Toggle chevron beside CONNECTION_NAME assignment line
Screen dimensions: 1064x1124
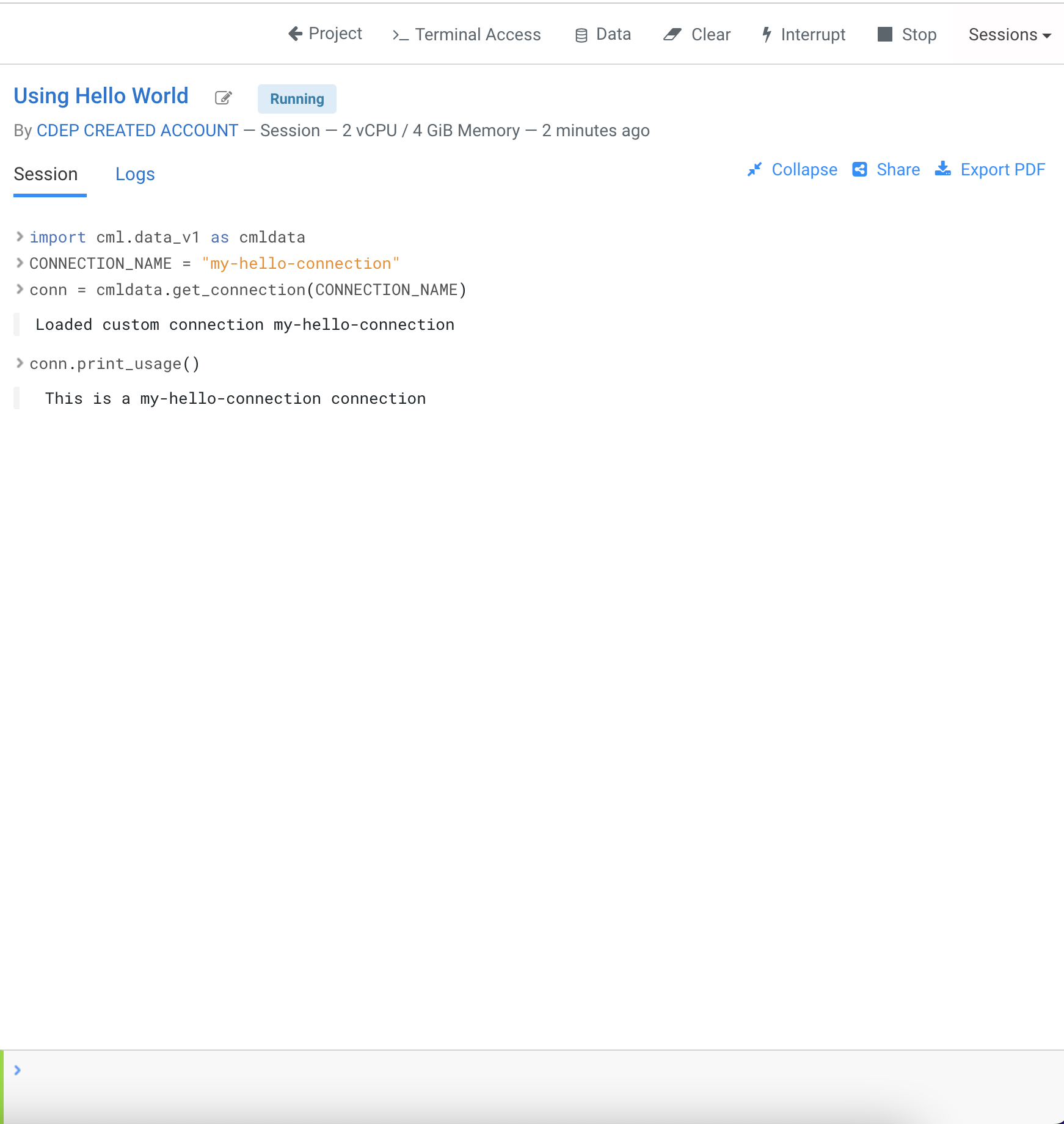pyautogui.click(x=20, y=263)
